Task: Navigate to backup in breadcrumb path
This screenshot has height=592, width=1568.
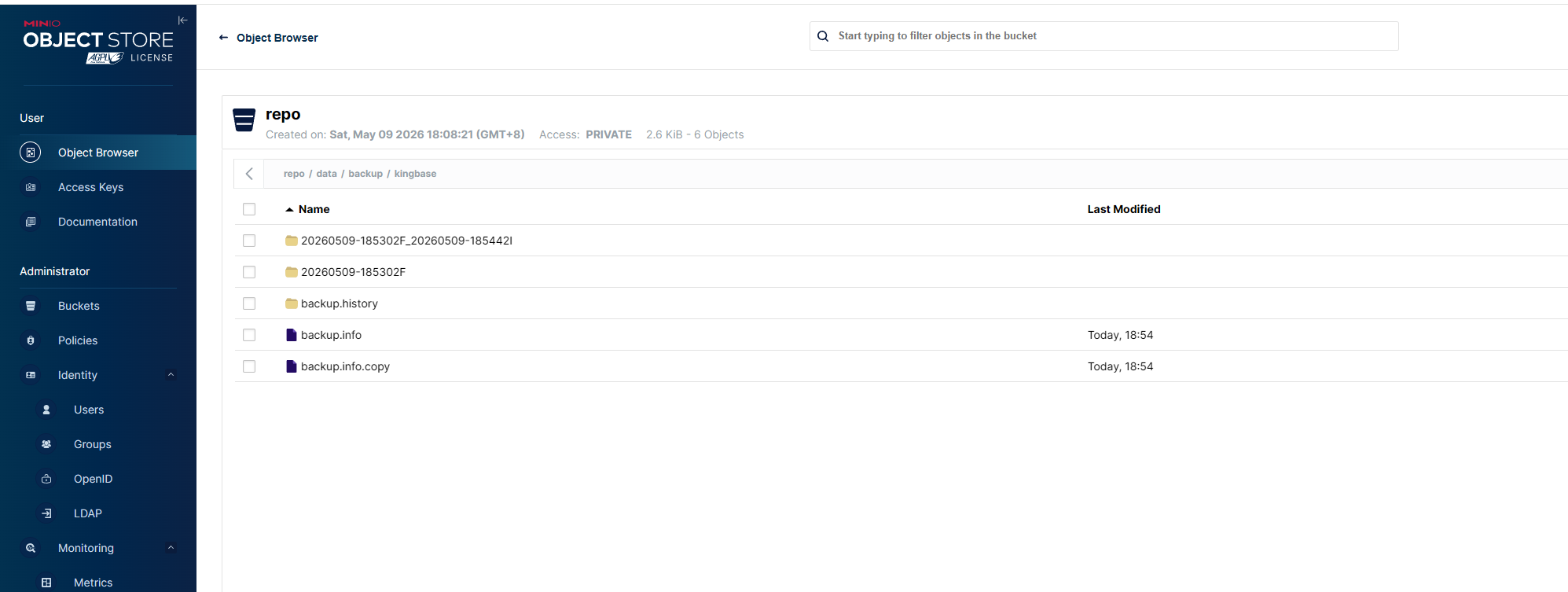Action: tap(365, 174)
